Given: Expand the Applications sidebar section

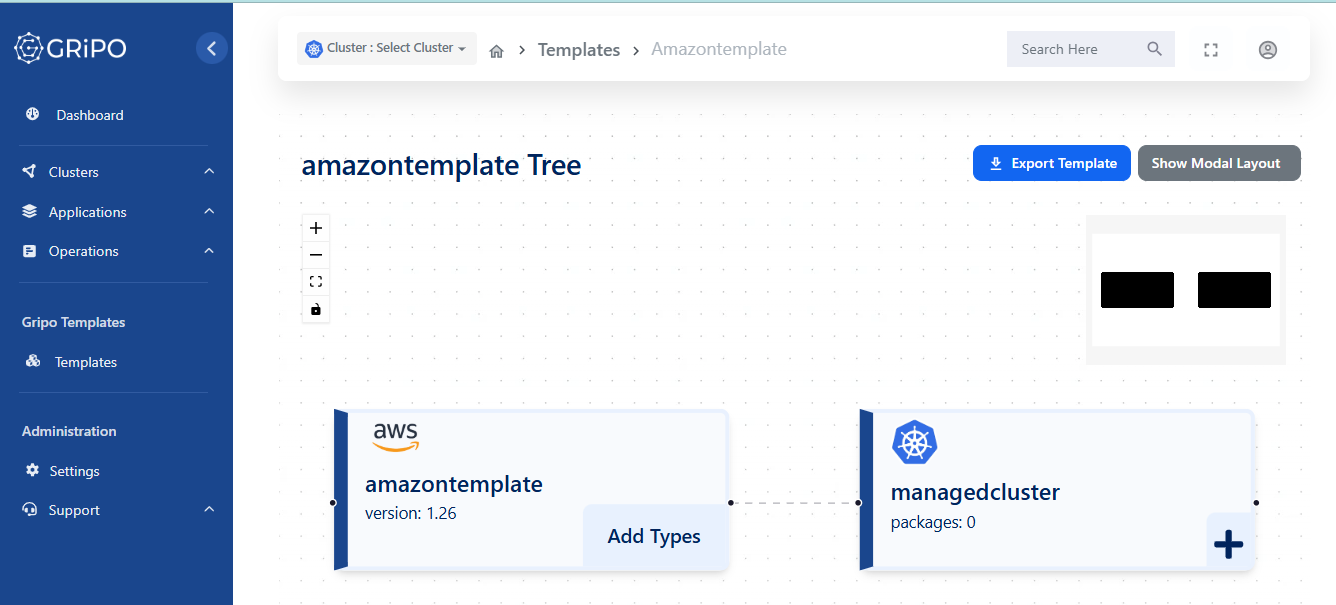Looking at the screenshot, I should pos(116,212).
